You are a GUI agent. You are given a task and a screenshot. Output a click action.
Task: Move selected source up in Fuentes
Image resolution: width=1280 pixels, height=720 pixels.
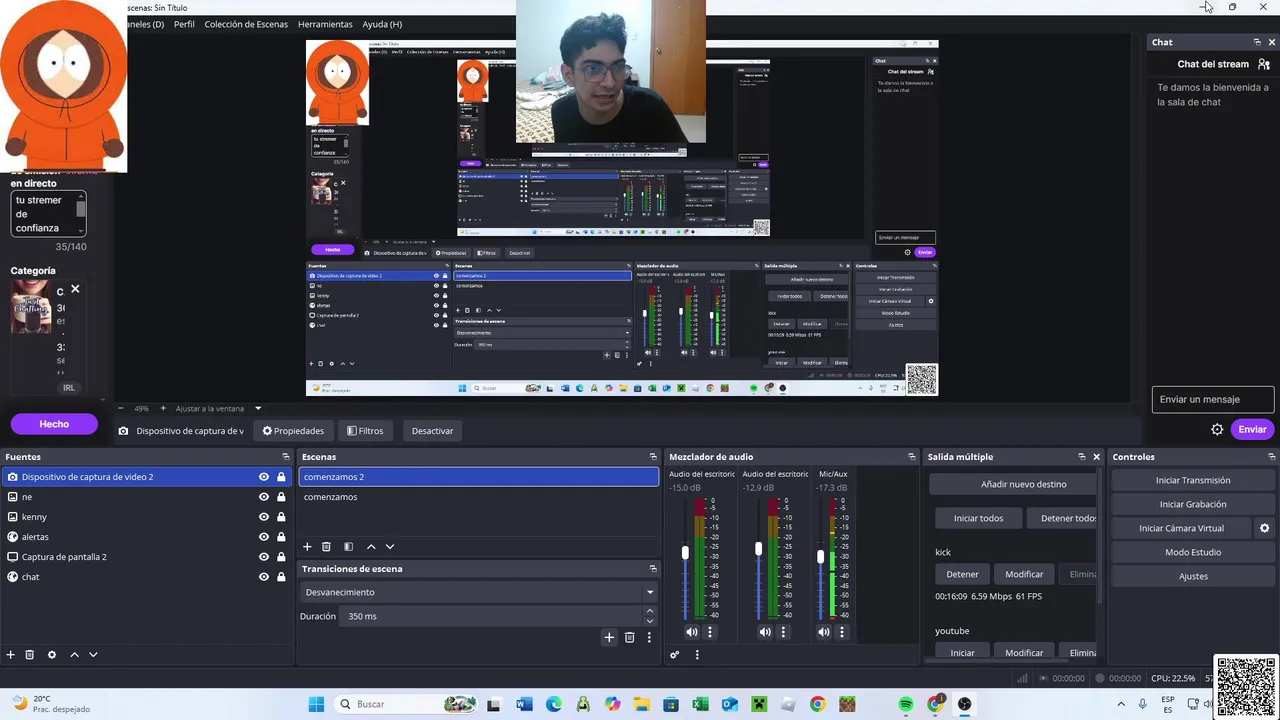point(74,655)
